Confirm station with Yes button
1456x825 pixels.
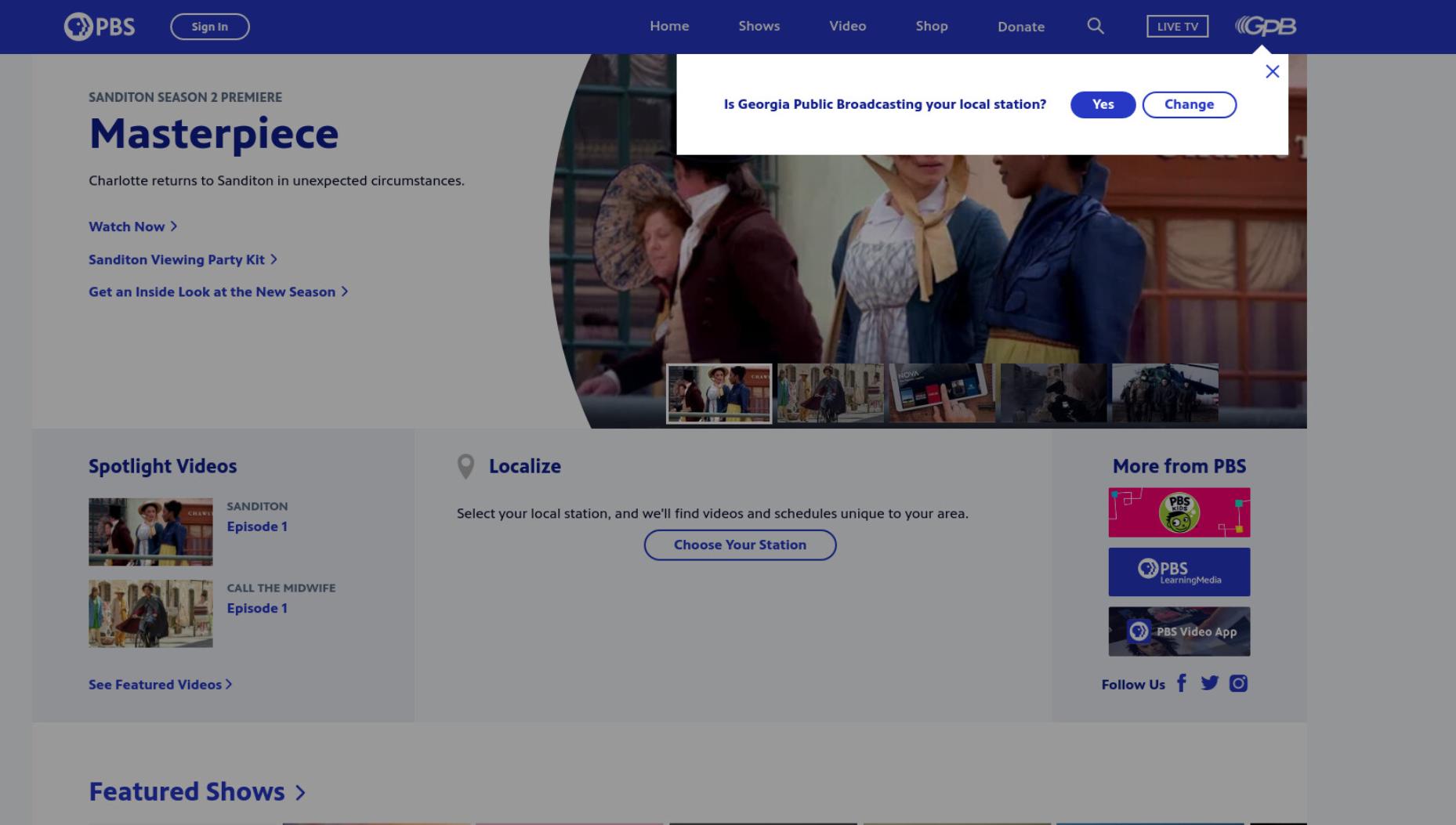pyautogui.click(x=1103, y=104)
